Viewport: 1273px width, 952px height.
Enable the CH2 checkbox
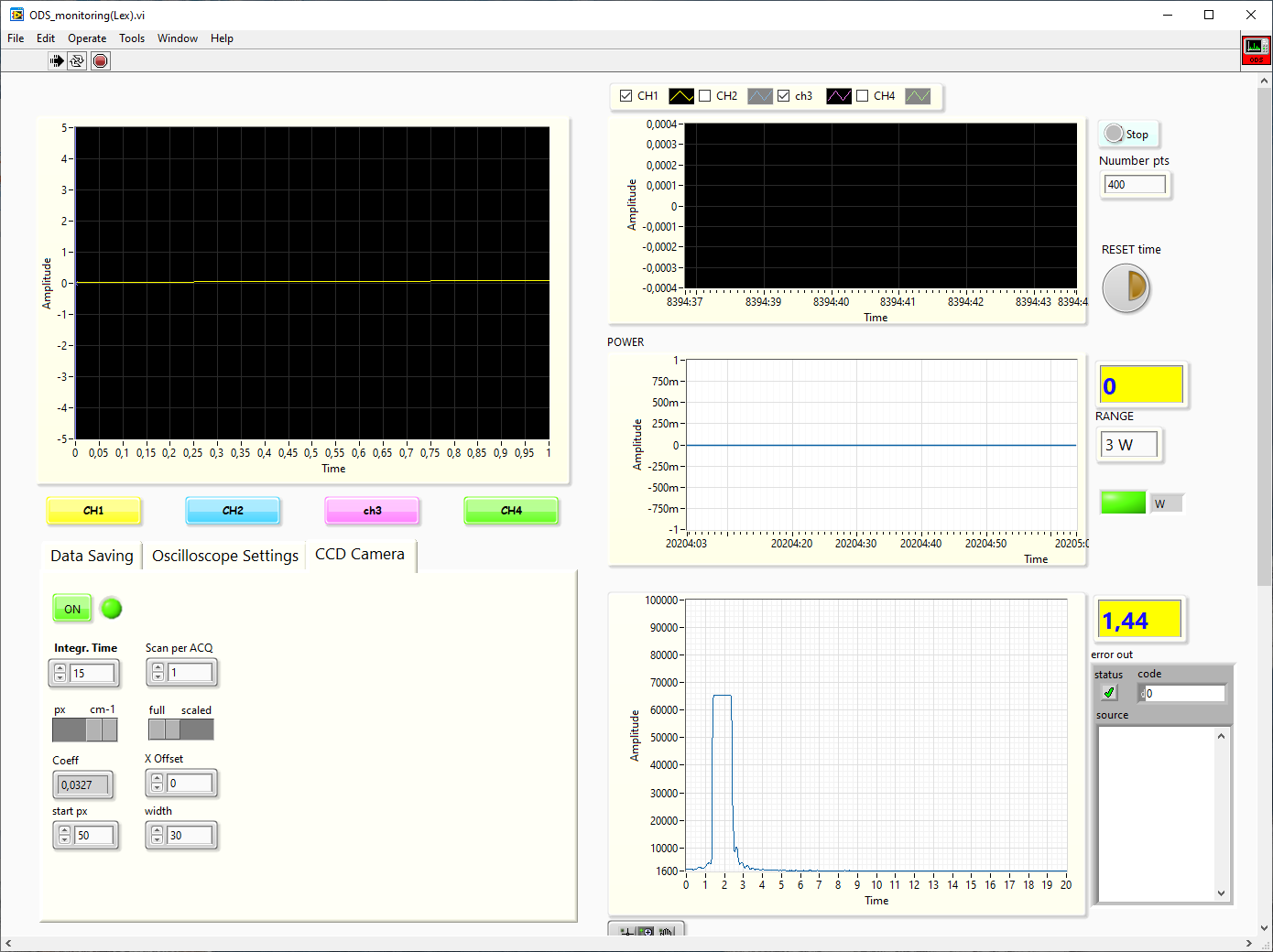coord(705,96)
